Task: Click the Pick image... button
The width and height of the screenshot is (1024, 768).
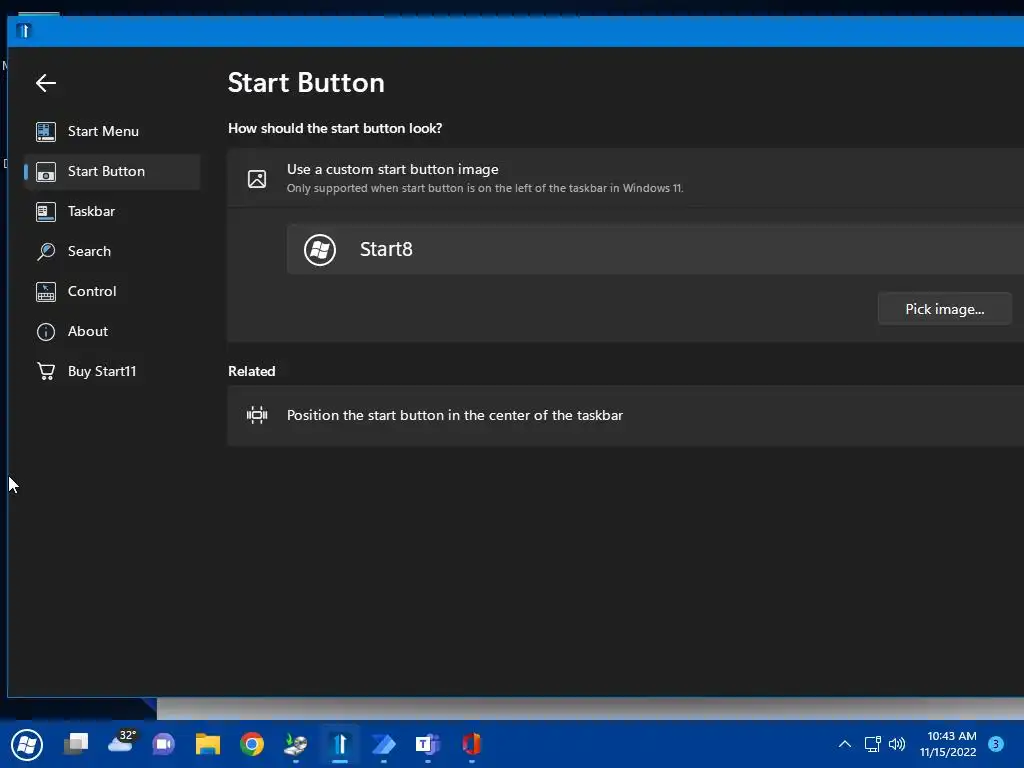Action: pyautogui.click(x=944, y=309)
